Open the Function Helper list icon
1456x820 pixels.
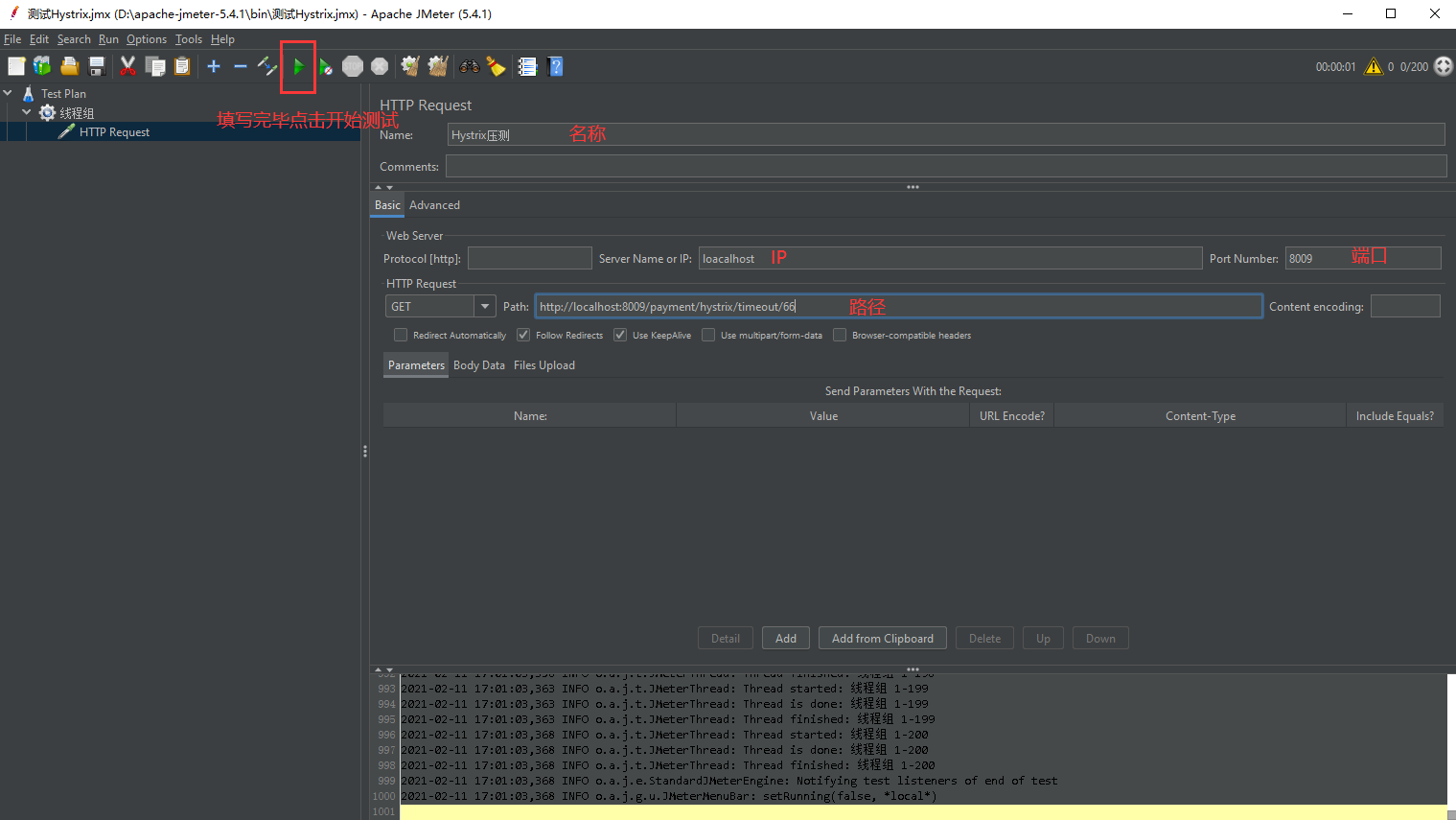point(527,66)
